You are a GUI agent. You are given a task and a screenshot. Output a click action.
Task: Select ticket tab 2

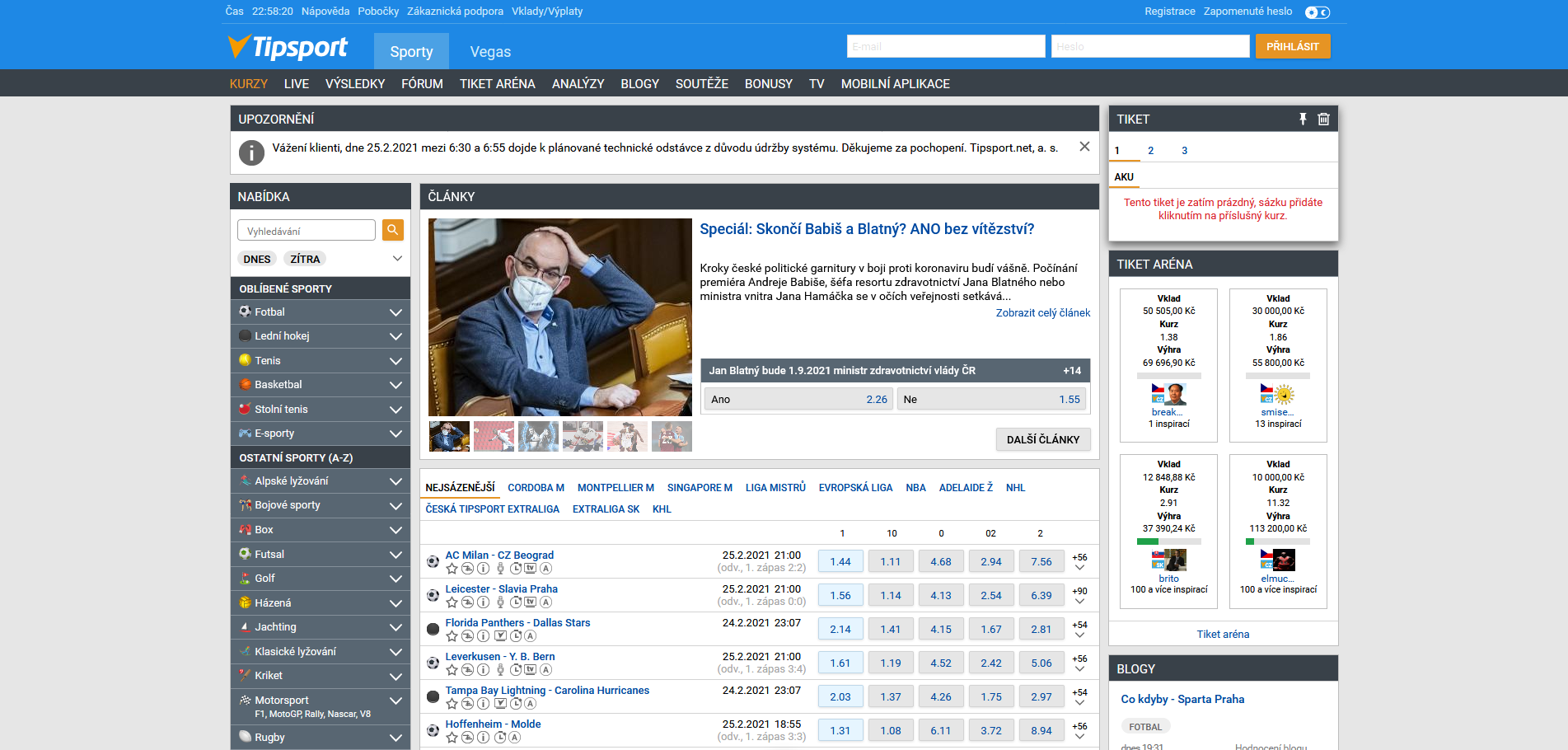[1150, 151]
